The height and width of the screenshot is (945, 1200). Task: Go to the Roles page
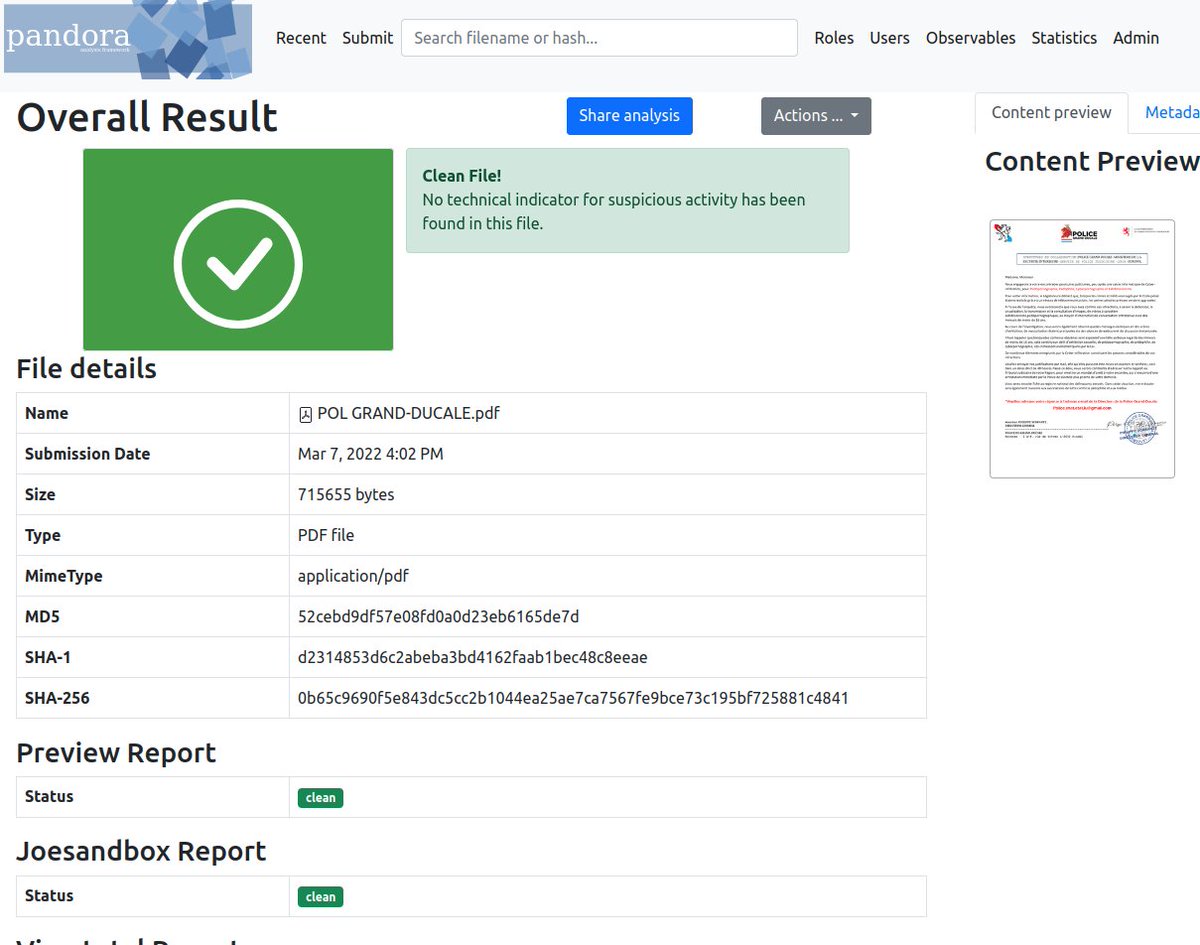pyautogui.click(x=834, y=38)
